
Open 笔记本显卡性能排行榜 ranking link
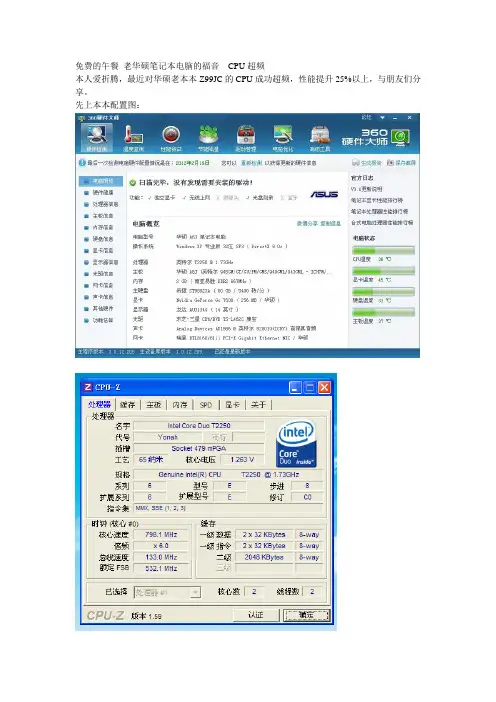point(376,200)
